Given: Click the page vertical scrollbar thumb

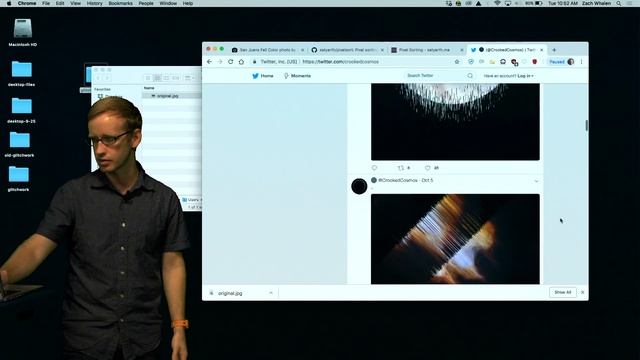Looking at the screenshot, I should click(587, 125).
